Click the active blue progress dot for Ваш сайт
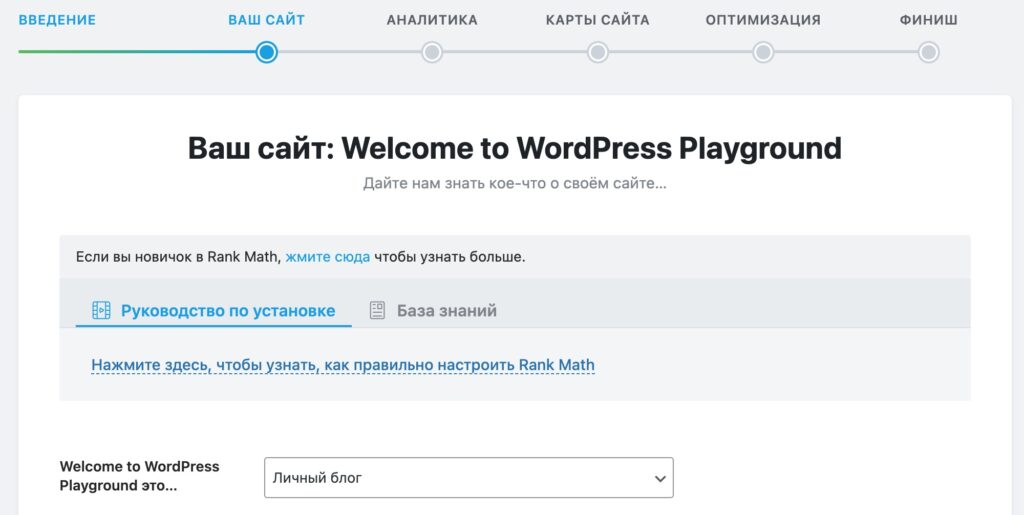The width and height of the screenshot is (1024, 515). point(266,52)
